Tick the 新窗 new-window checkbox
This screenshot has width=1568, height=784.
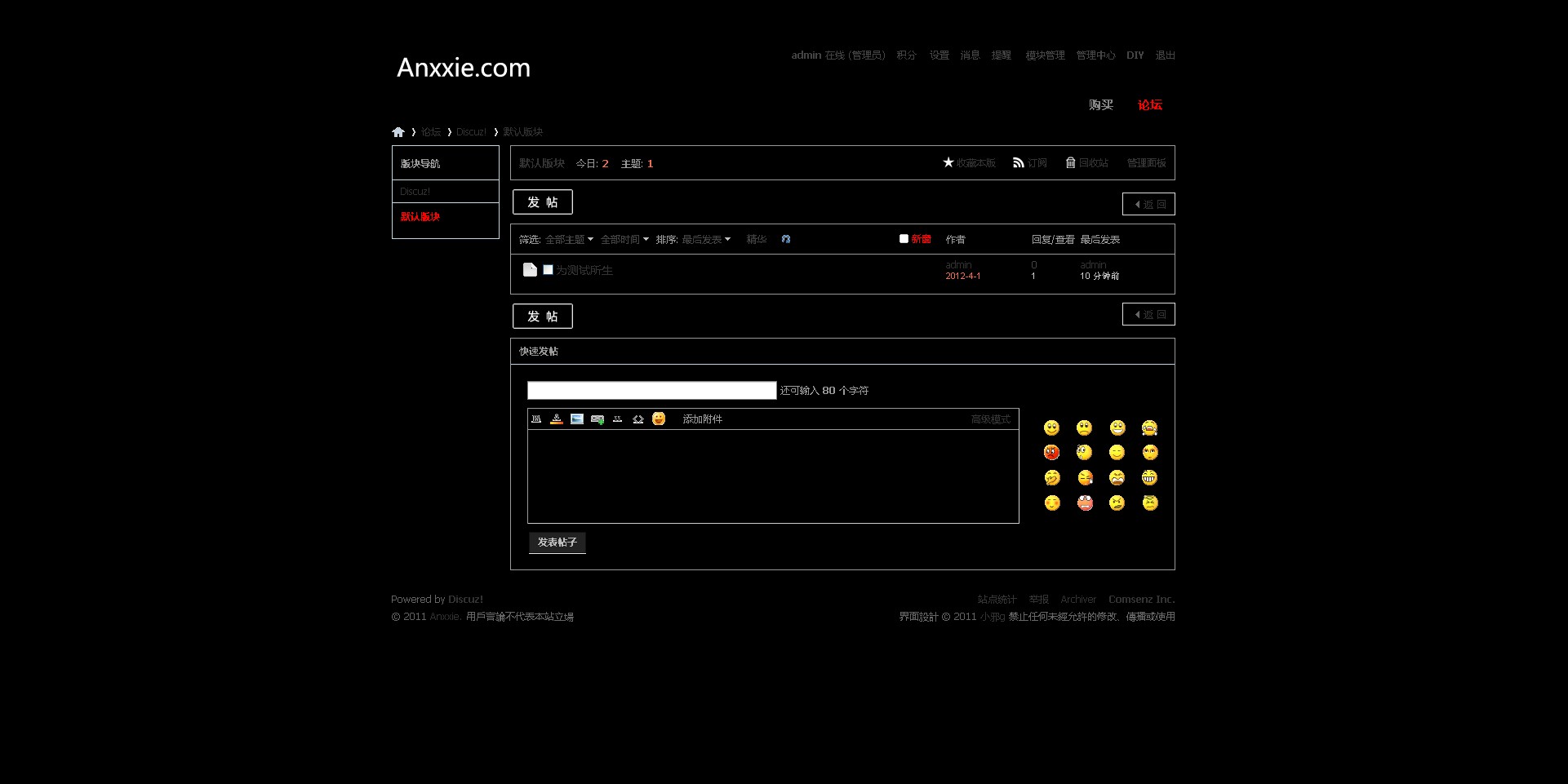(x=904, y=239)
